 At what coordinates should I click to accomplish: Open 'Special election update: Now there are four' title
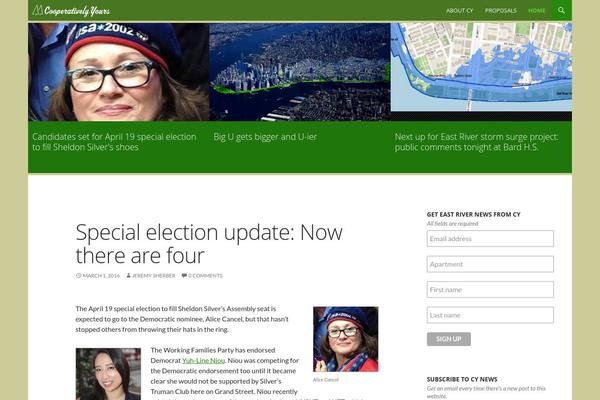pos(209,243)
